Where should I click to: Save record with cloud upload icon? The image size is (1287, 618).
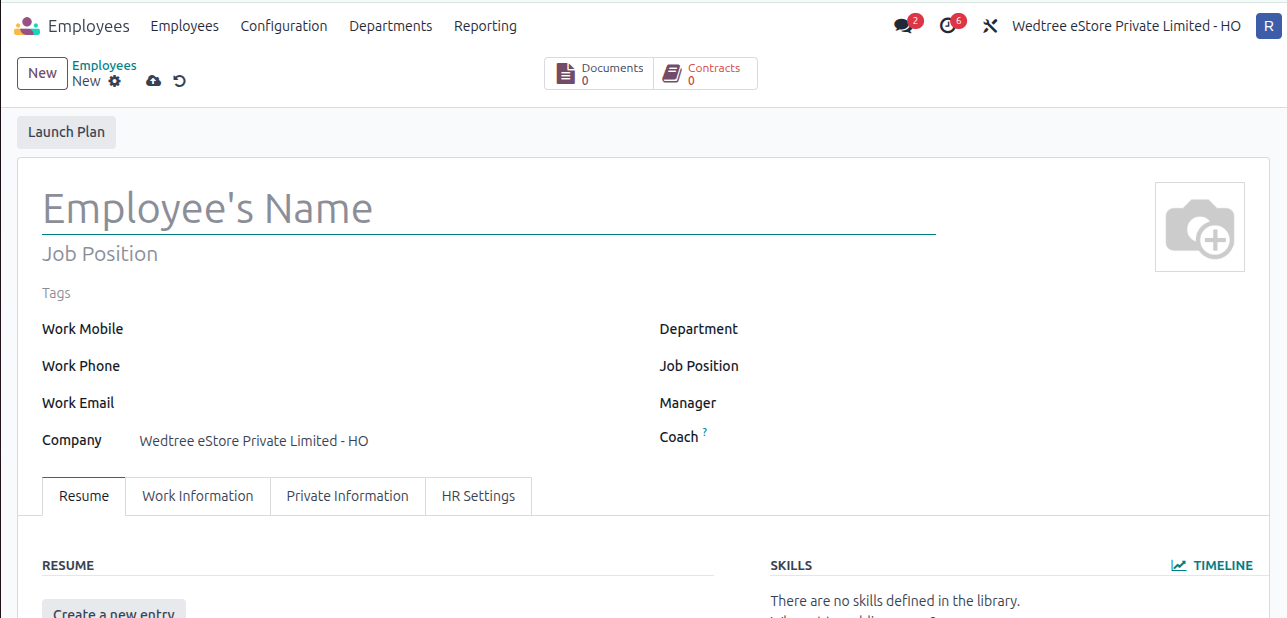pyautogui.click(x=153, y=81)
